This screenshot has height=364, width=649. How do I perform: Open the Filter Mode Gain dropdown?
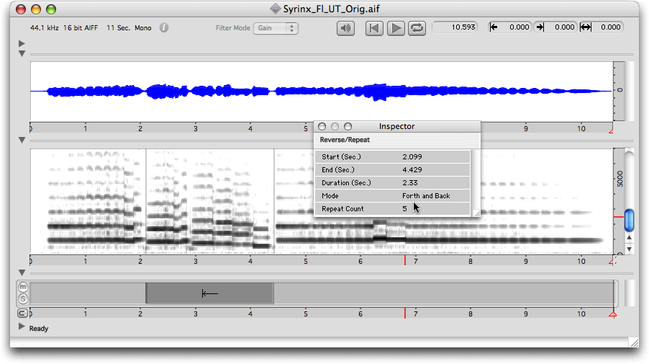[x=276, y=28]
